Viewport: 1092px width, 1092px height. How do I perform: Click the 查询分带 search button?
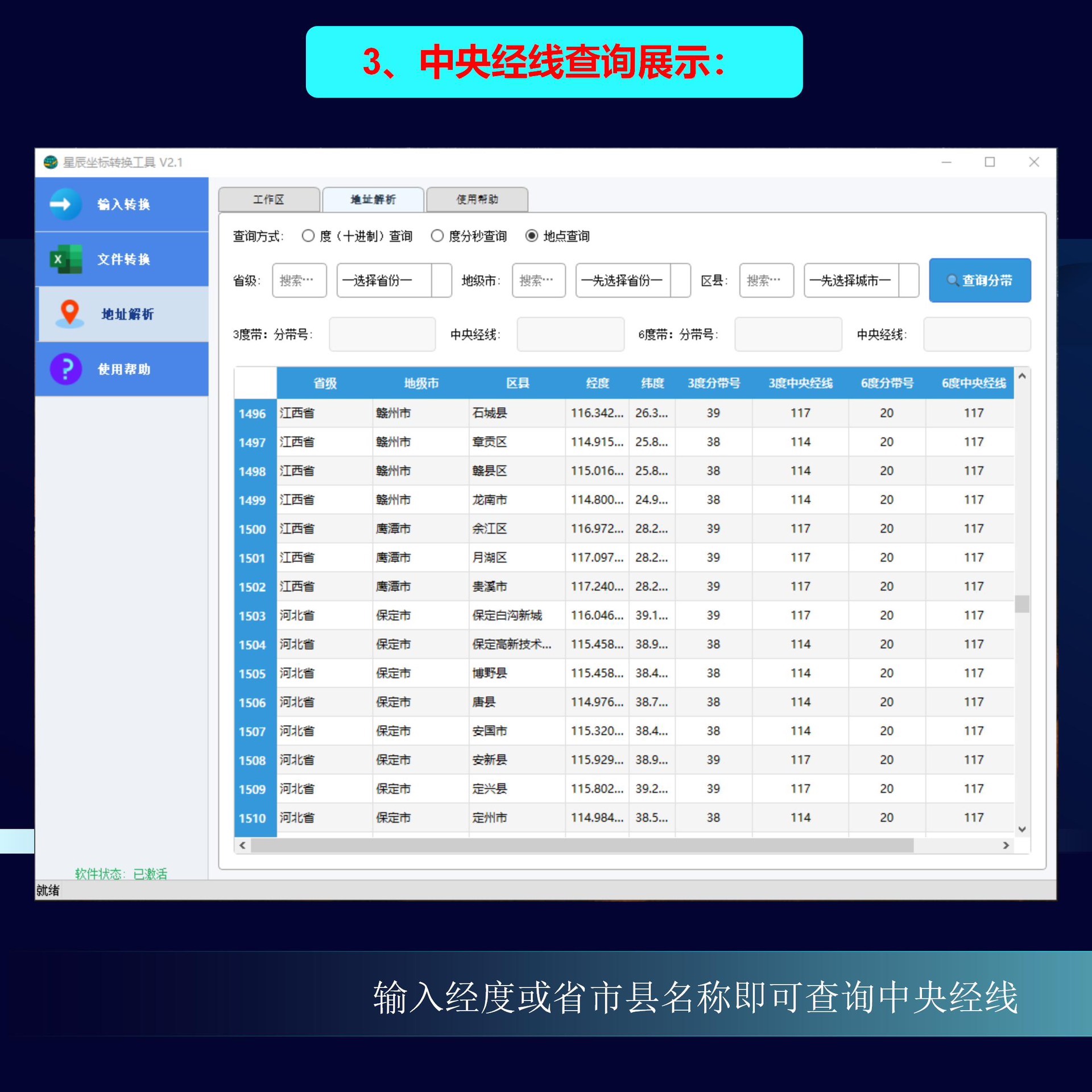pyautogui.click(x=979, y=280)
